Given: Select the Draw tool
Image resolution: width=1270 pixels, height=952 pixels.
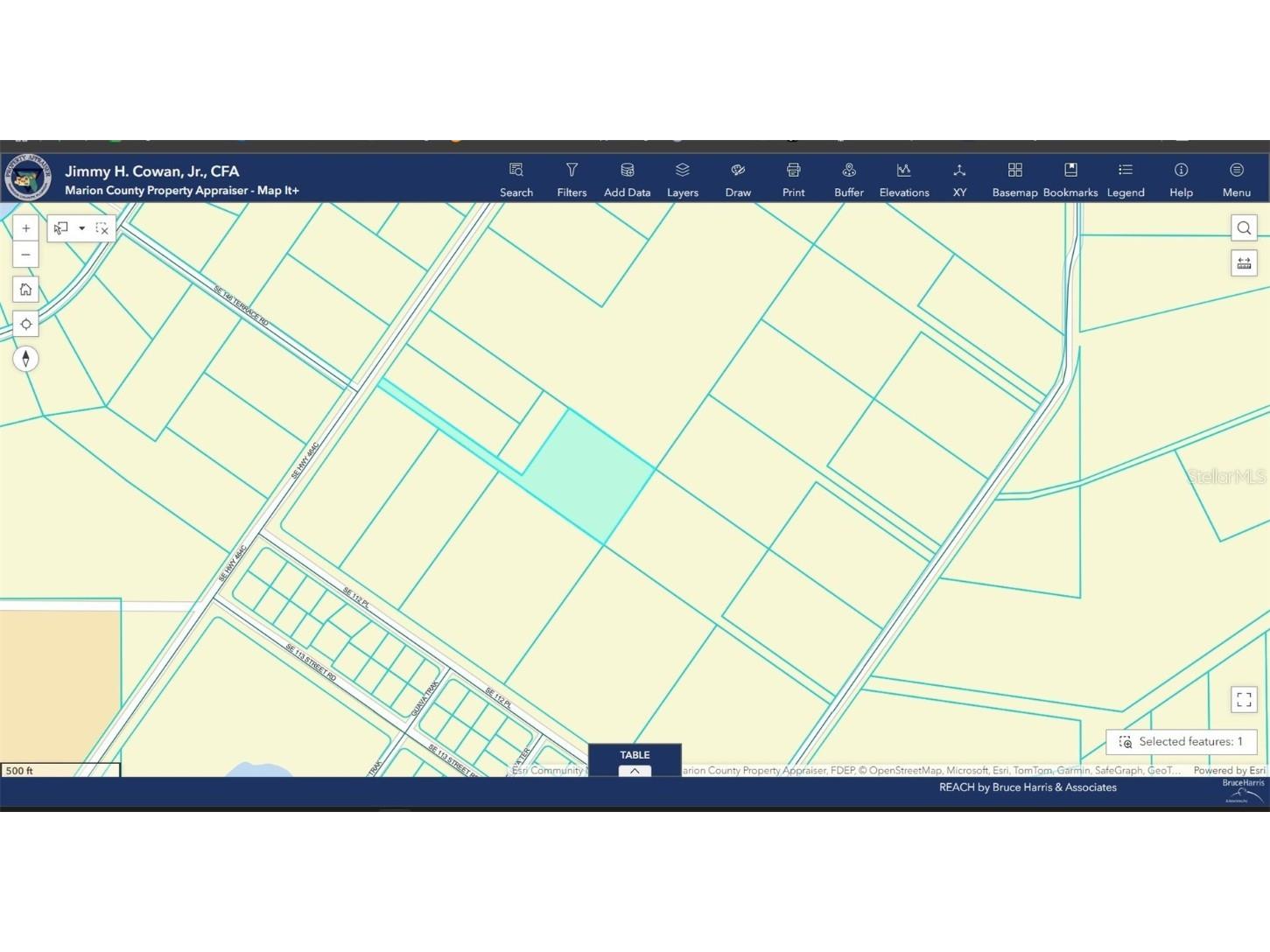Looking at the screenshot, I should point(738,178).
